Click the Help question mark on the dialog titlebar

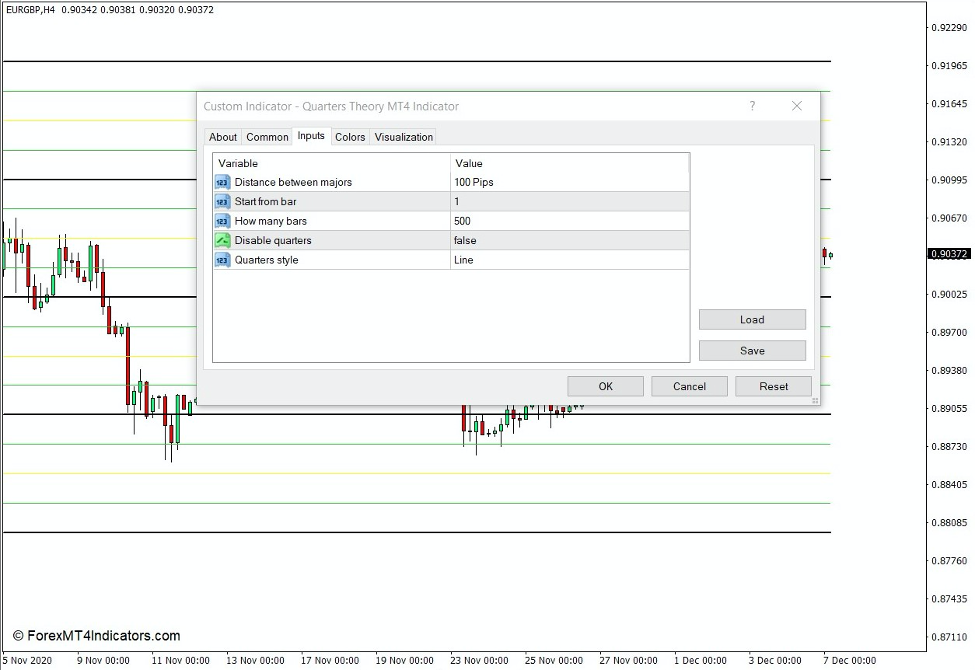(752, 106)
